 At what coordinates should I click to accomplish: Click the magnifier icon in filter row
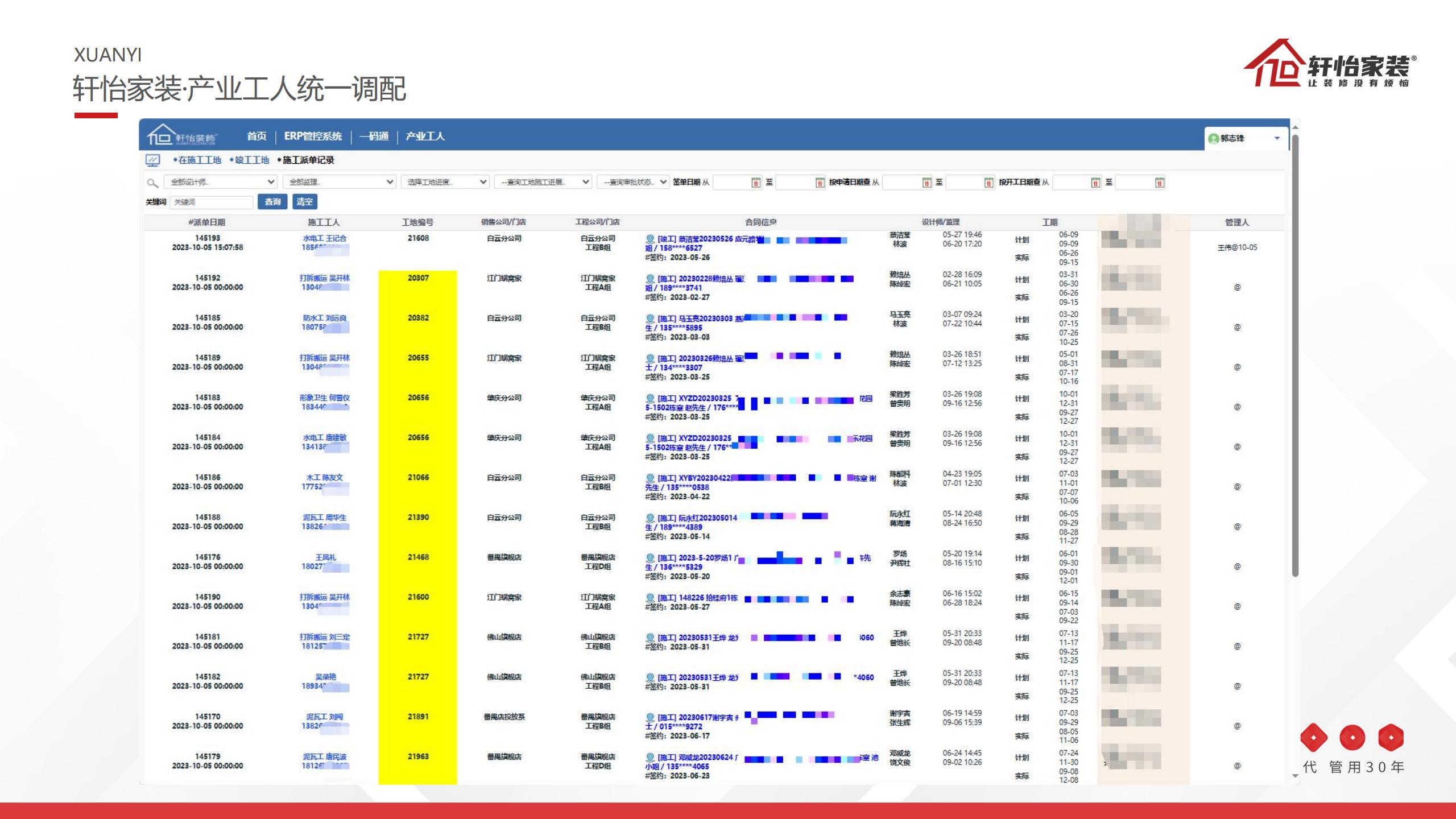click(x=152, y=183)
